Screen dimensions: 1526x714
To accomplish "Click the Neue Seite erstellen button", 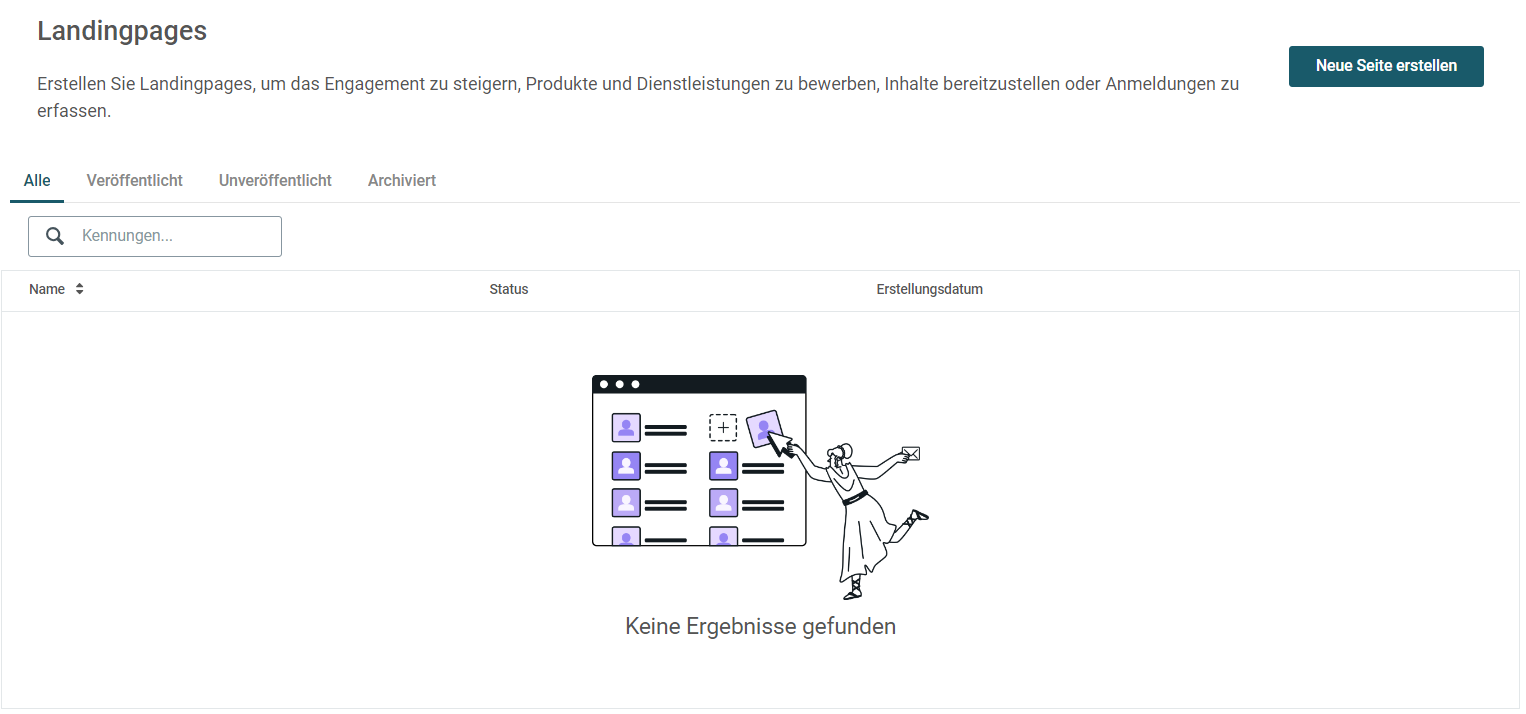I will pyautogui.click(x=1385, y=66).
